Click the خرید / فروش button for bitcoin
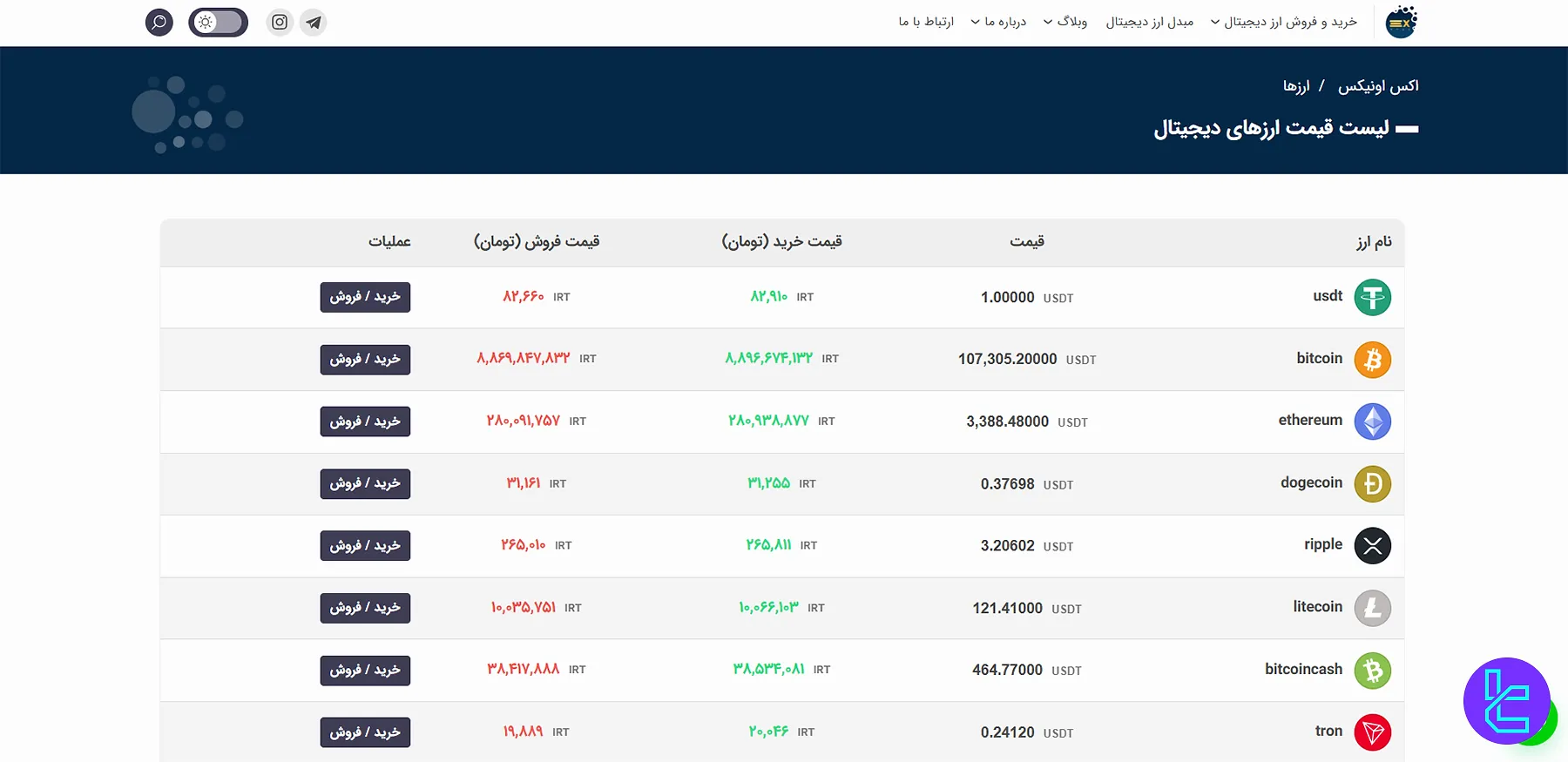This screenshot has height=762, width=1568. point(365,360)
